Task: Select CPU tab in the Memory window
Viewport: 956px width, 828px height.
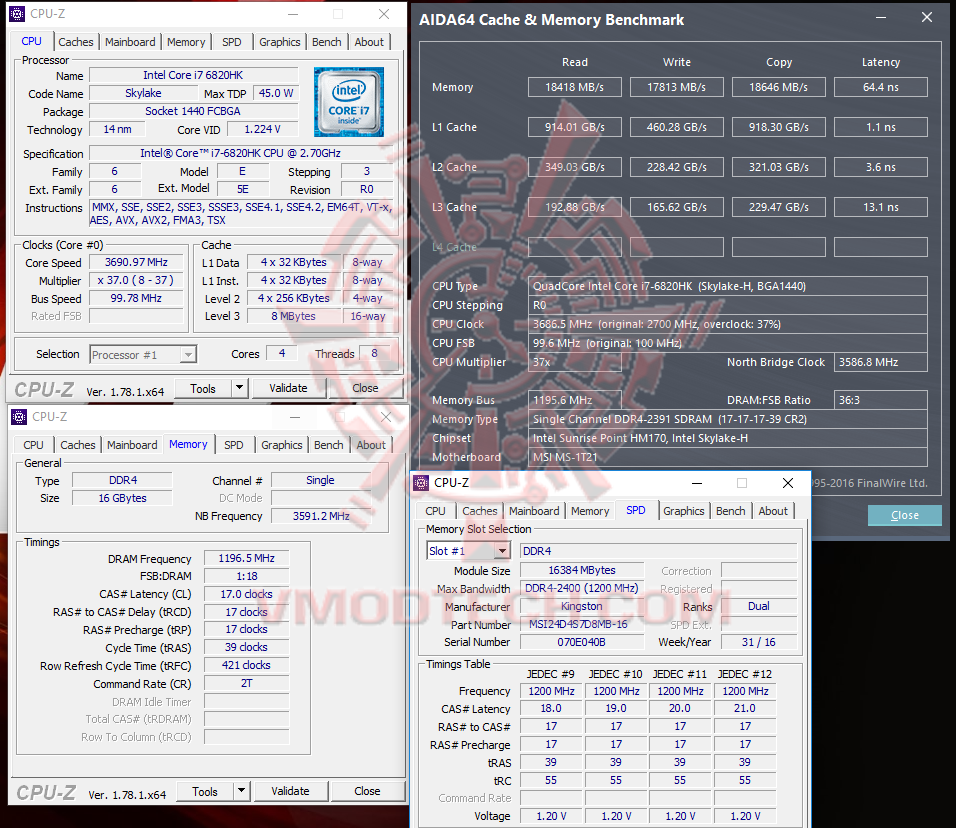Action: click(x=34, y=445)
